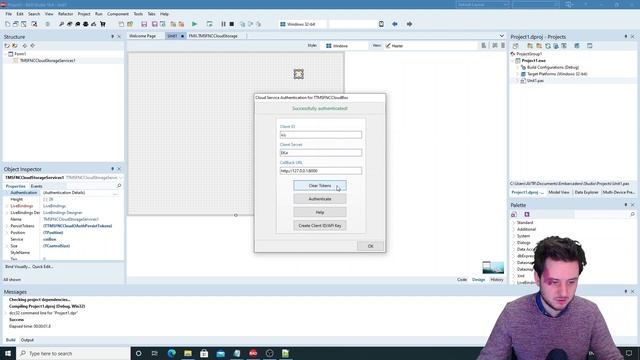Pin the Object Inspector panel pushpin
Image resolution: width=640 pixels, height=360 pixels.
tap(113, 169)
